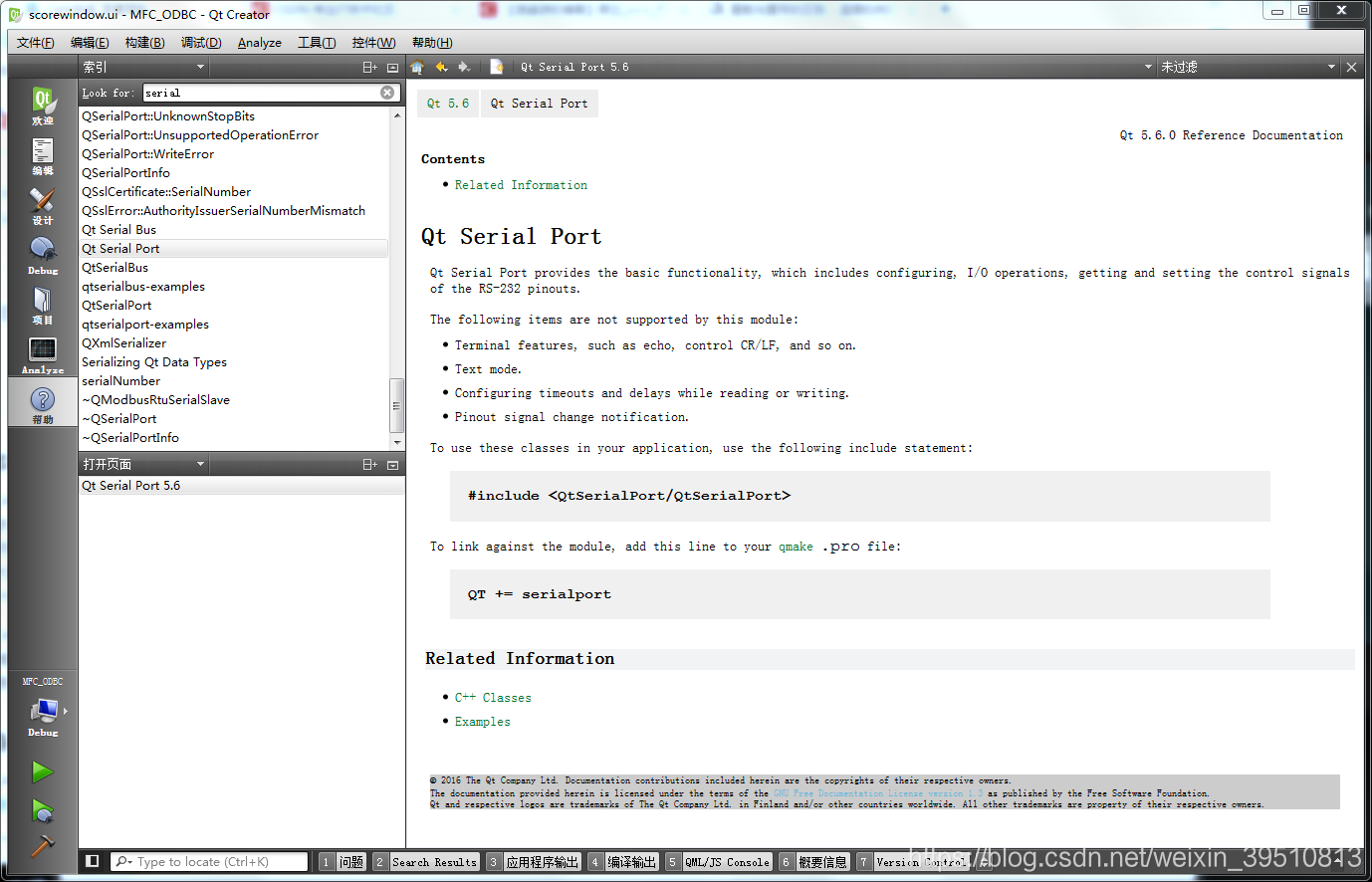Screen dimensions: 1372x882
Task: Focus the Look for input field
Action: point(262,93)
